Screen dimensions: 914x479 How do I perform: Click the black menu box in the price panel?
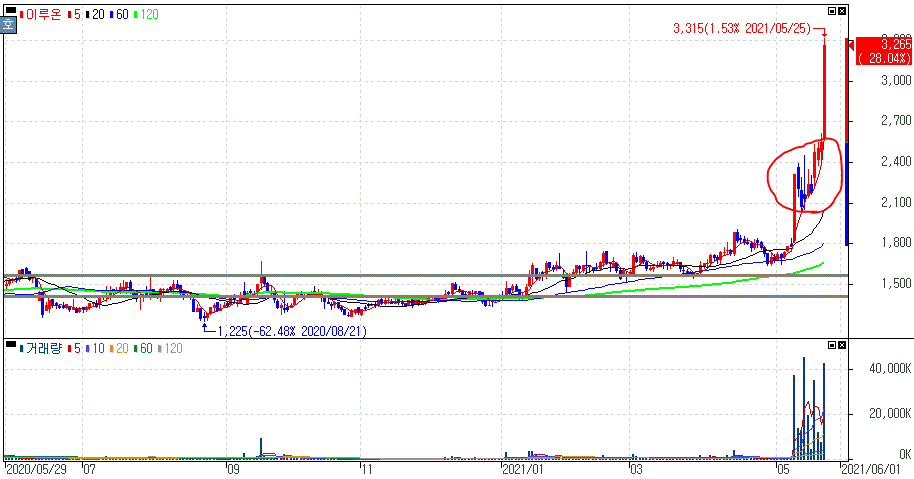pyautogui.click(x=10, y=10)
